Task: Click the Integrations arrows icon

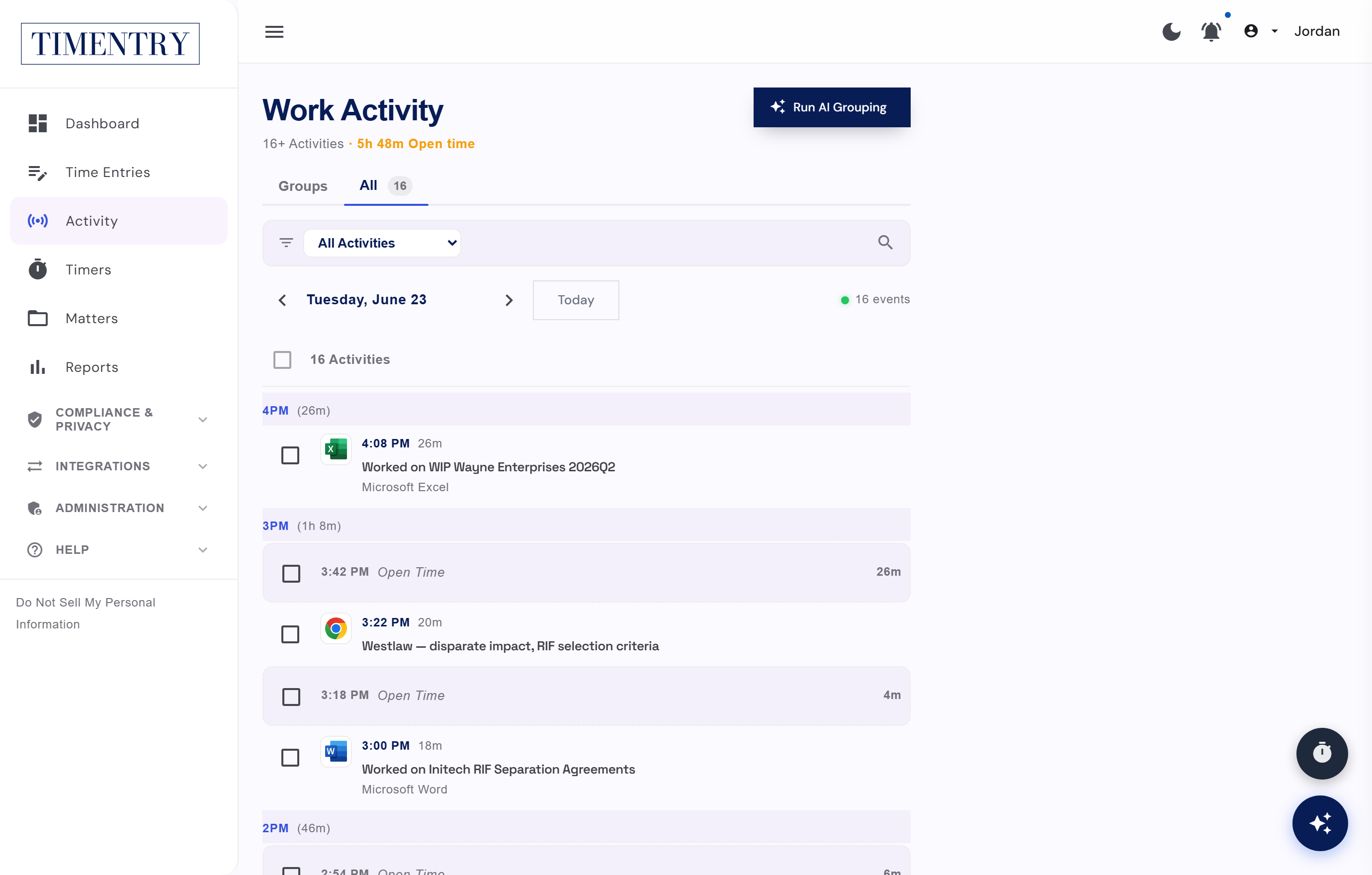Action: pyautogui.click(x=35, y=466)
